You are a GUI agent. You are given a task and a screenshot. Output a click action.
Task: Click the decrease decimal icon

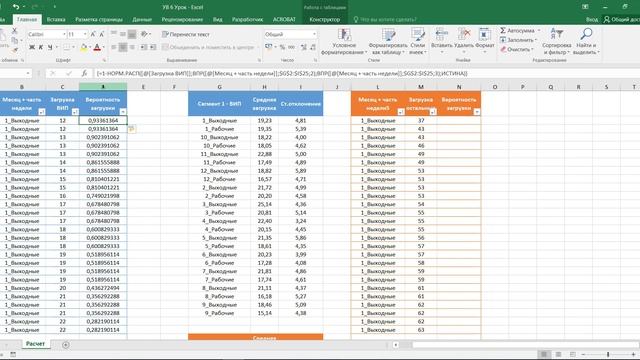(x=313, y=47)
